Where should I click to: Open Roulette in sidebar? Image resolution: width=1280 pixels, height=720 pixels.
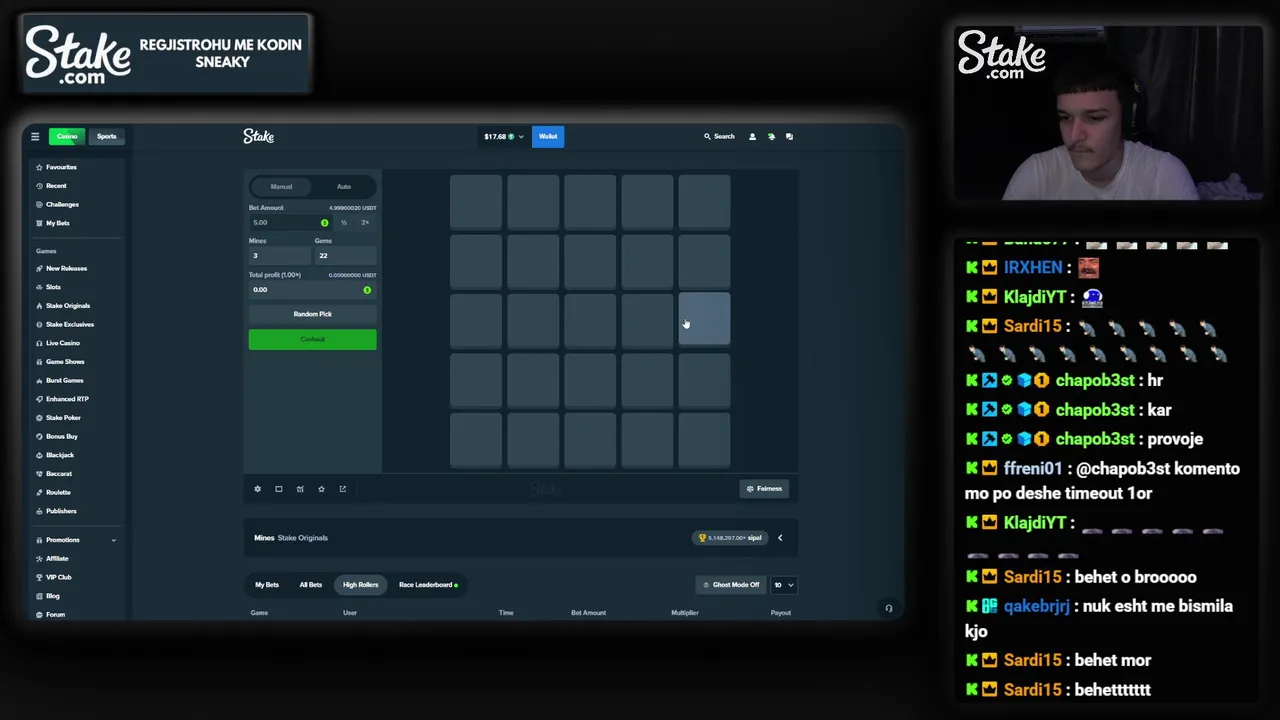tap(53, 492)
